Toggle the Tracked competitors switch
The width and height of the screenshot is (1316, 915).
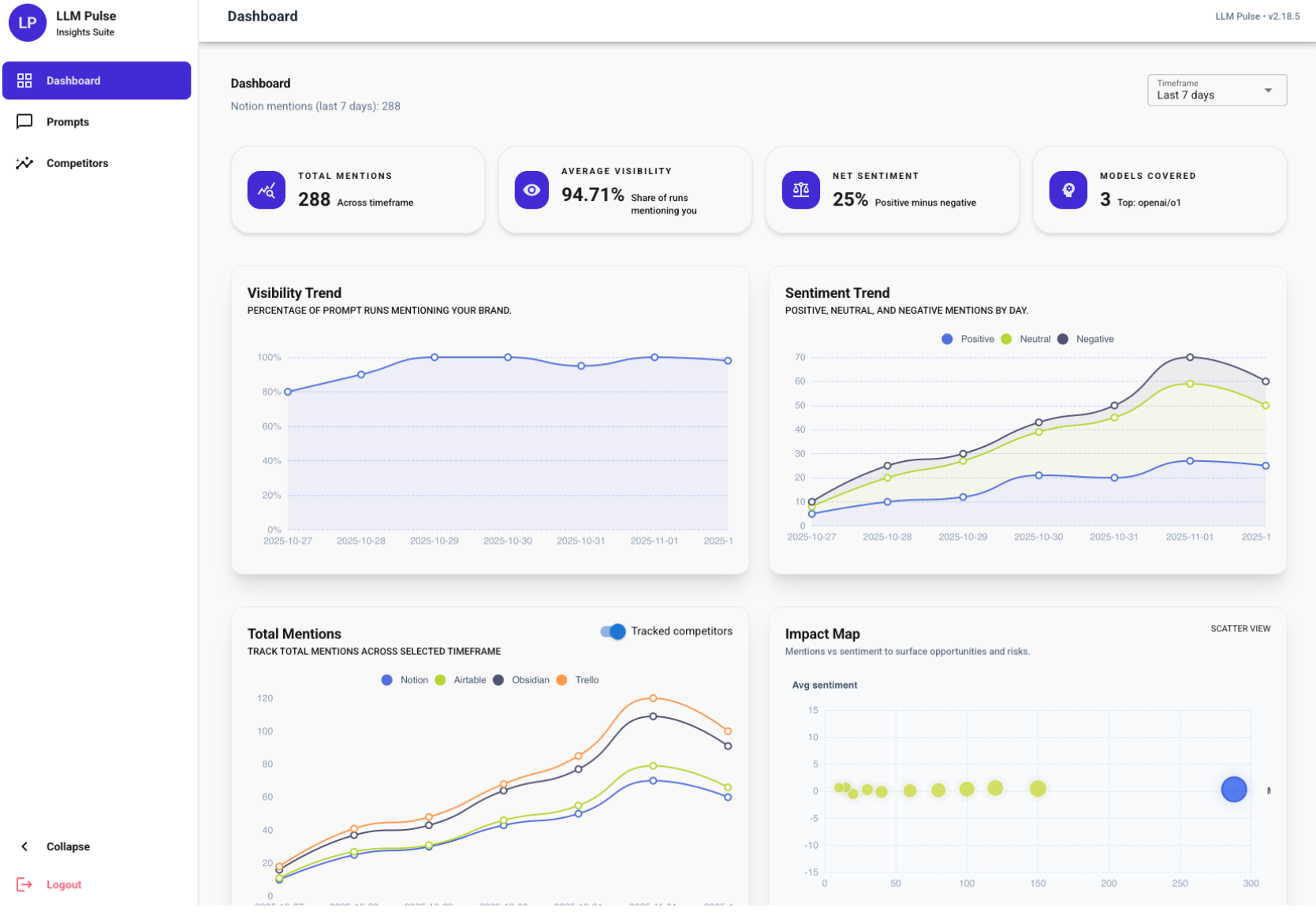[x=613, y=631]
